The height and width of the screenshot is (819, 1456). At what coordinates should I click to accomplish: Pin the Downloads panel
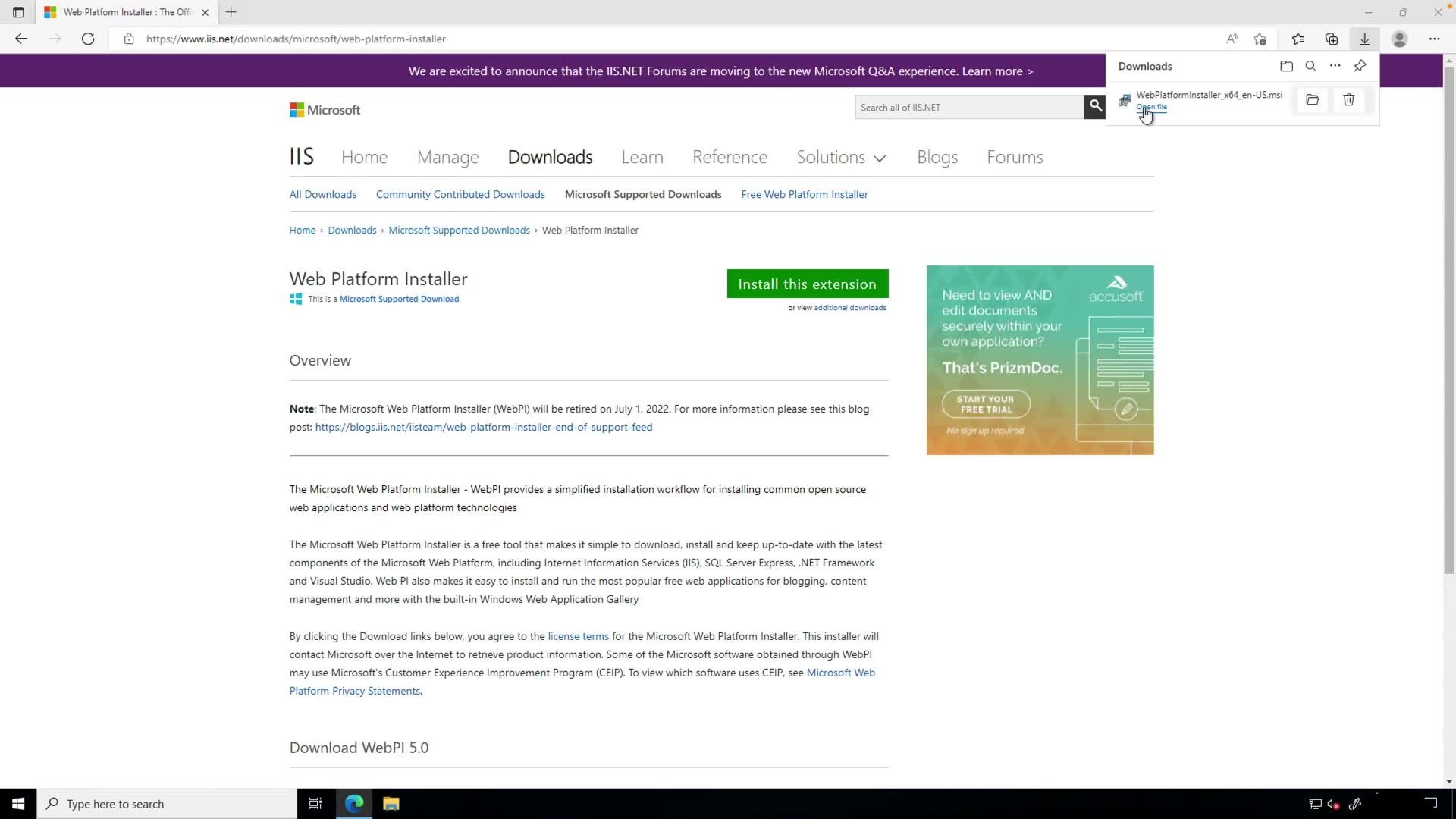pos(1360,66)
